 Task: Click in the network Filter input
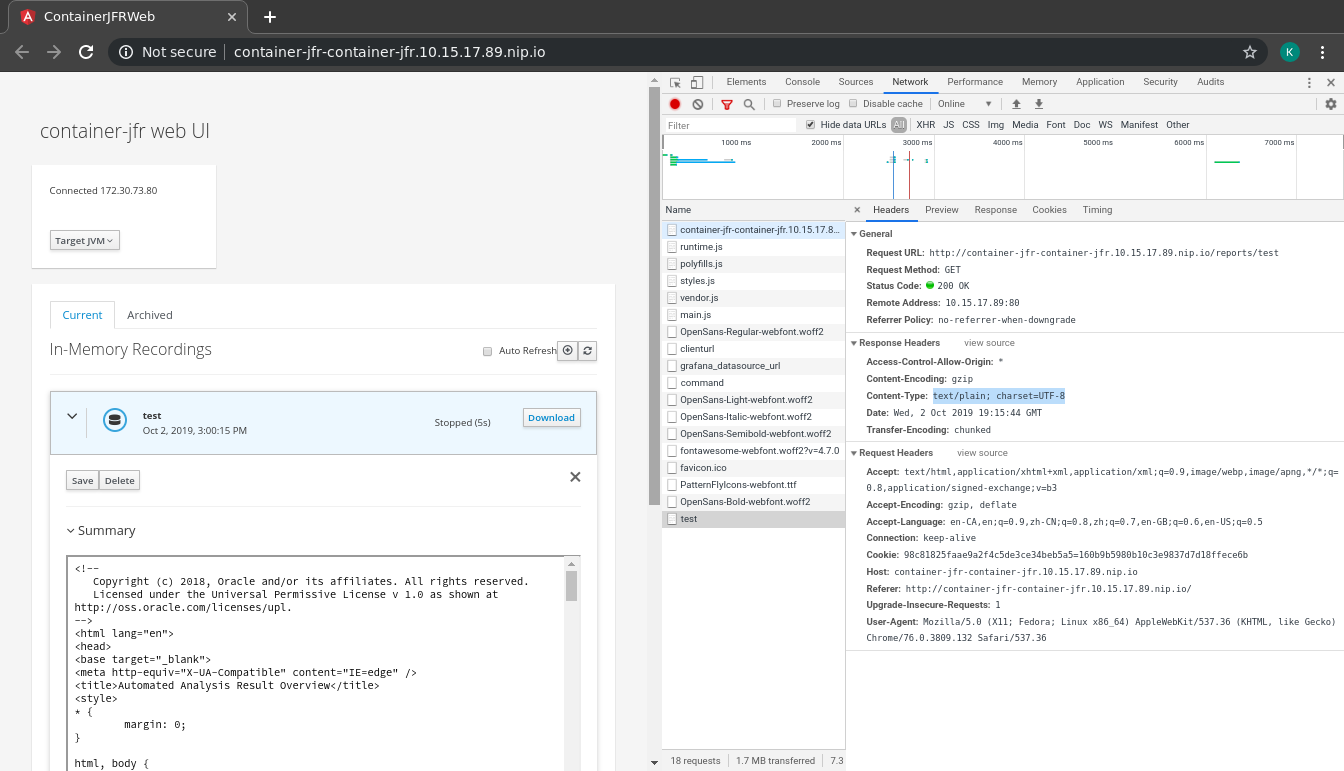point(731,125)
